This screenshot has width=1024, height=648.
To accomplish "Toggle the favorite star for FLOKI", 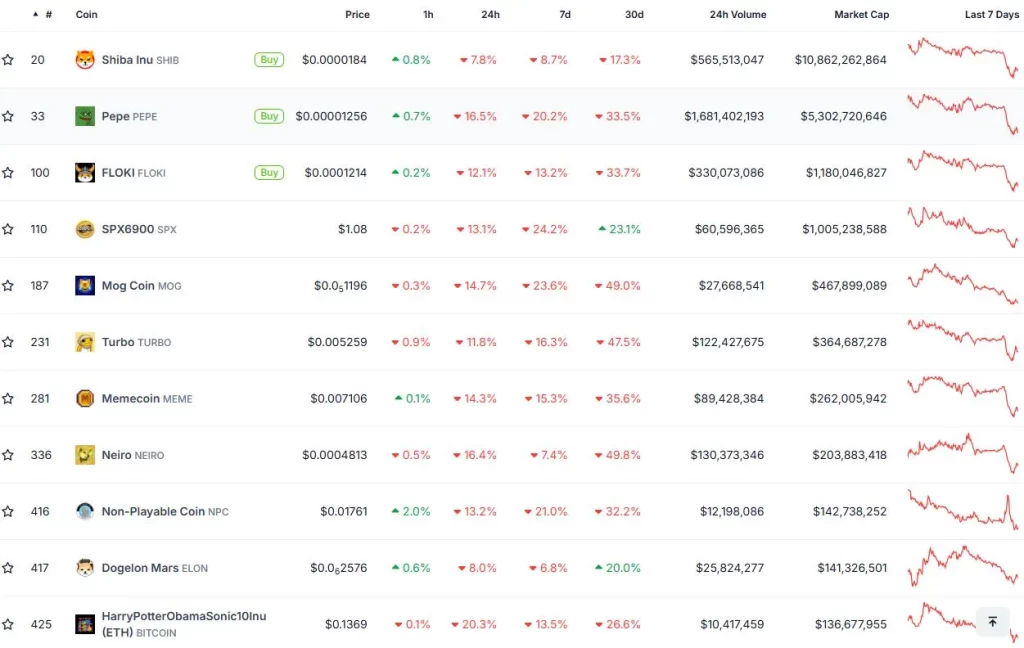I will pos(8,173).
